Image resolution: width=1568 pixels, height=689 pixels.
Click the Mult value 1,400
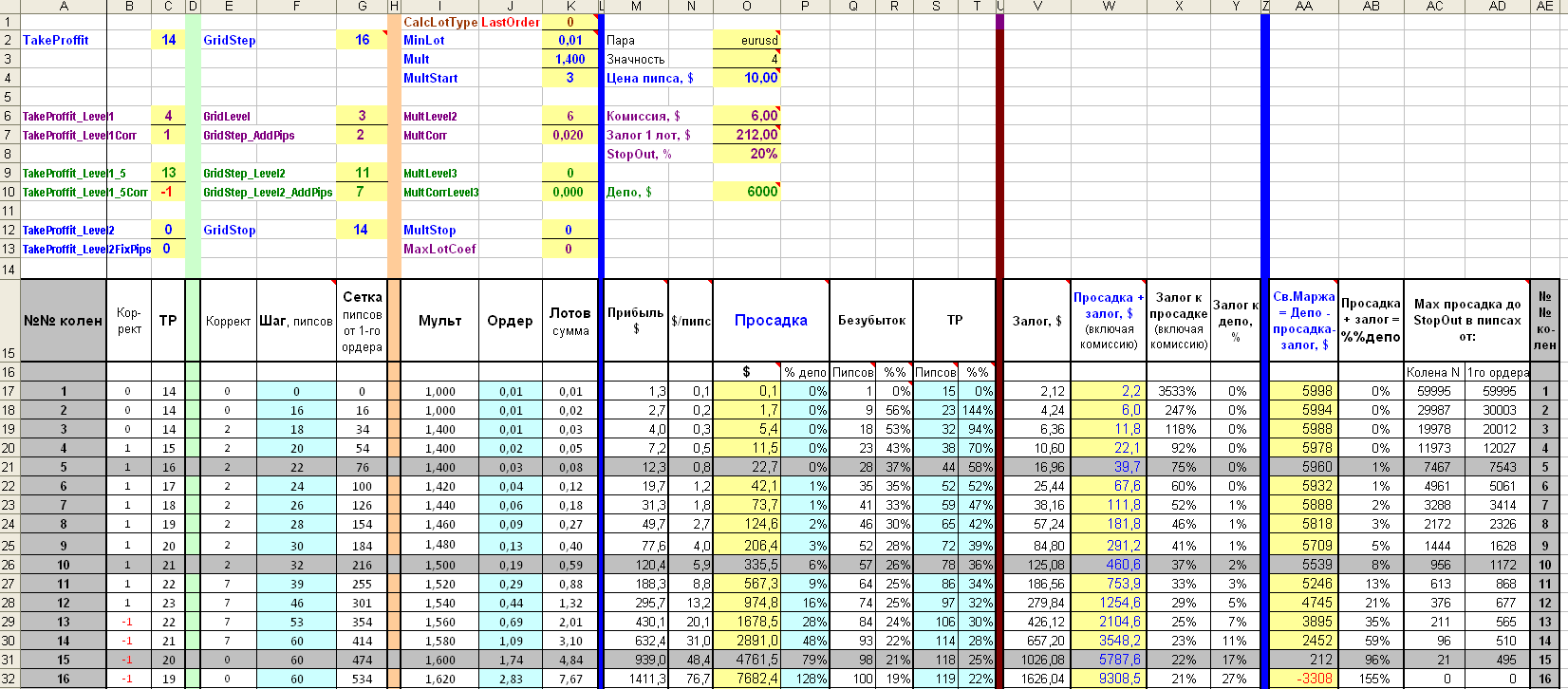(x=569, y=60)
